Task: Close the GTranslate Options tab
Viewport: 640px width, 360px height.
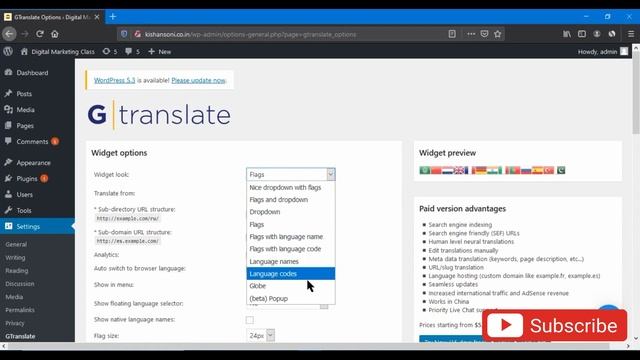Action: coord(97,17)
